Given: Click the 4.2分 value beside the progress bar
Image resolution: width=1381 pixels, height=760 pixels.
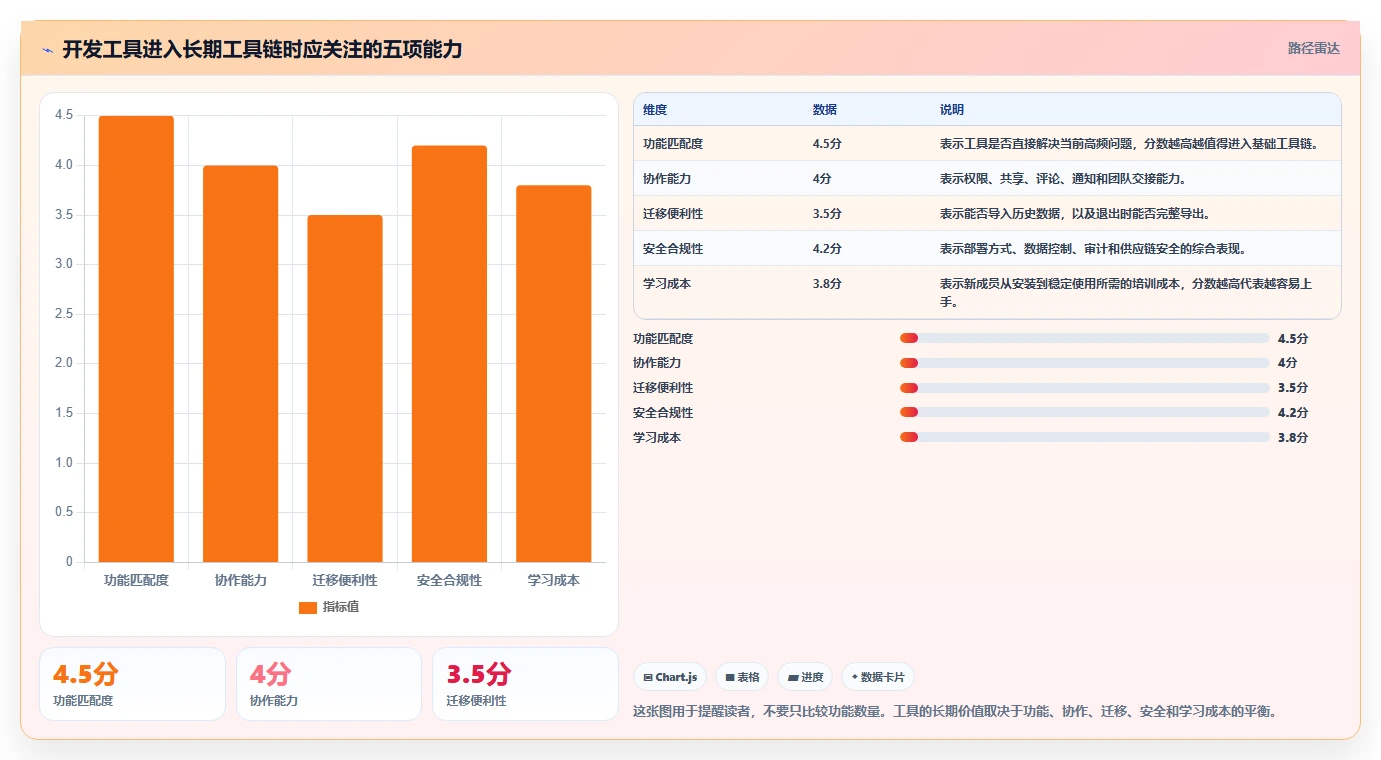Looking at the screenshot, I should coord(1293,412).
